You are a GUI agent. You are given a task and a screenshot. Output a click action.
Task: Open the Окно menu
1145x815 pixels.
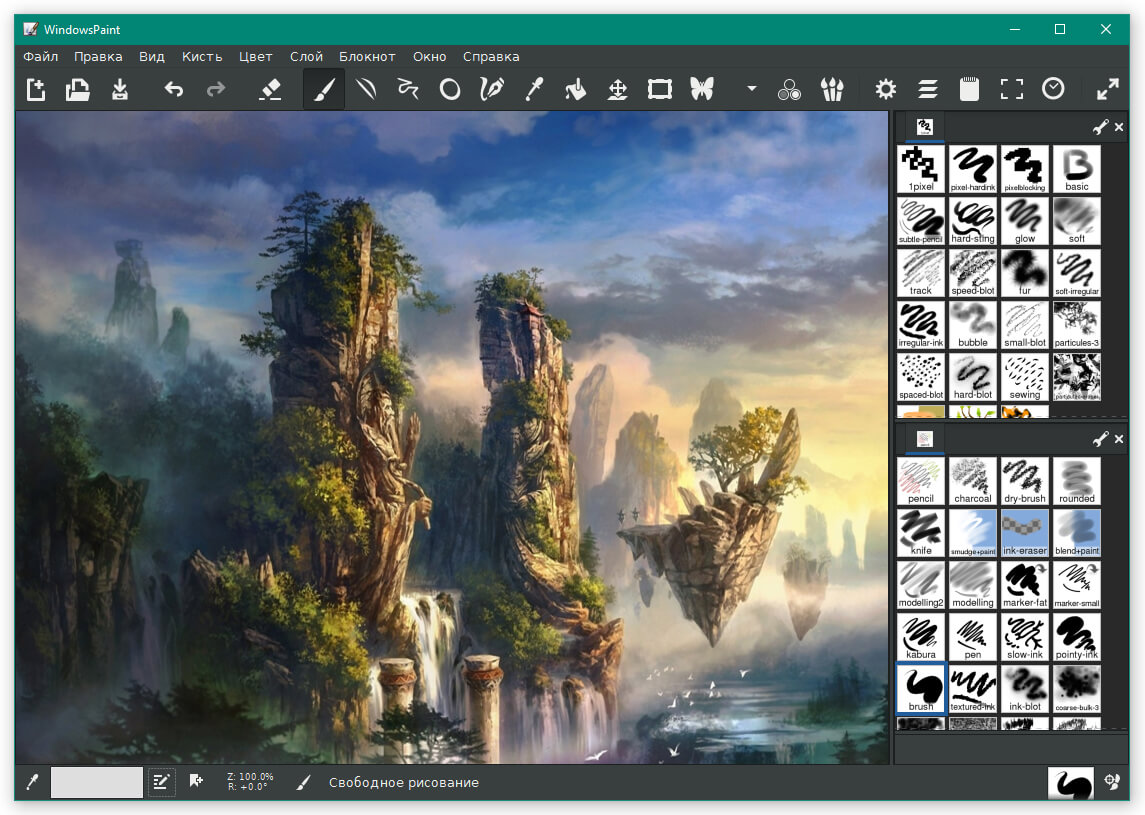[429, 56]
